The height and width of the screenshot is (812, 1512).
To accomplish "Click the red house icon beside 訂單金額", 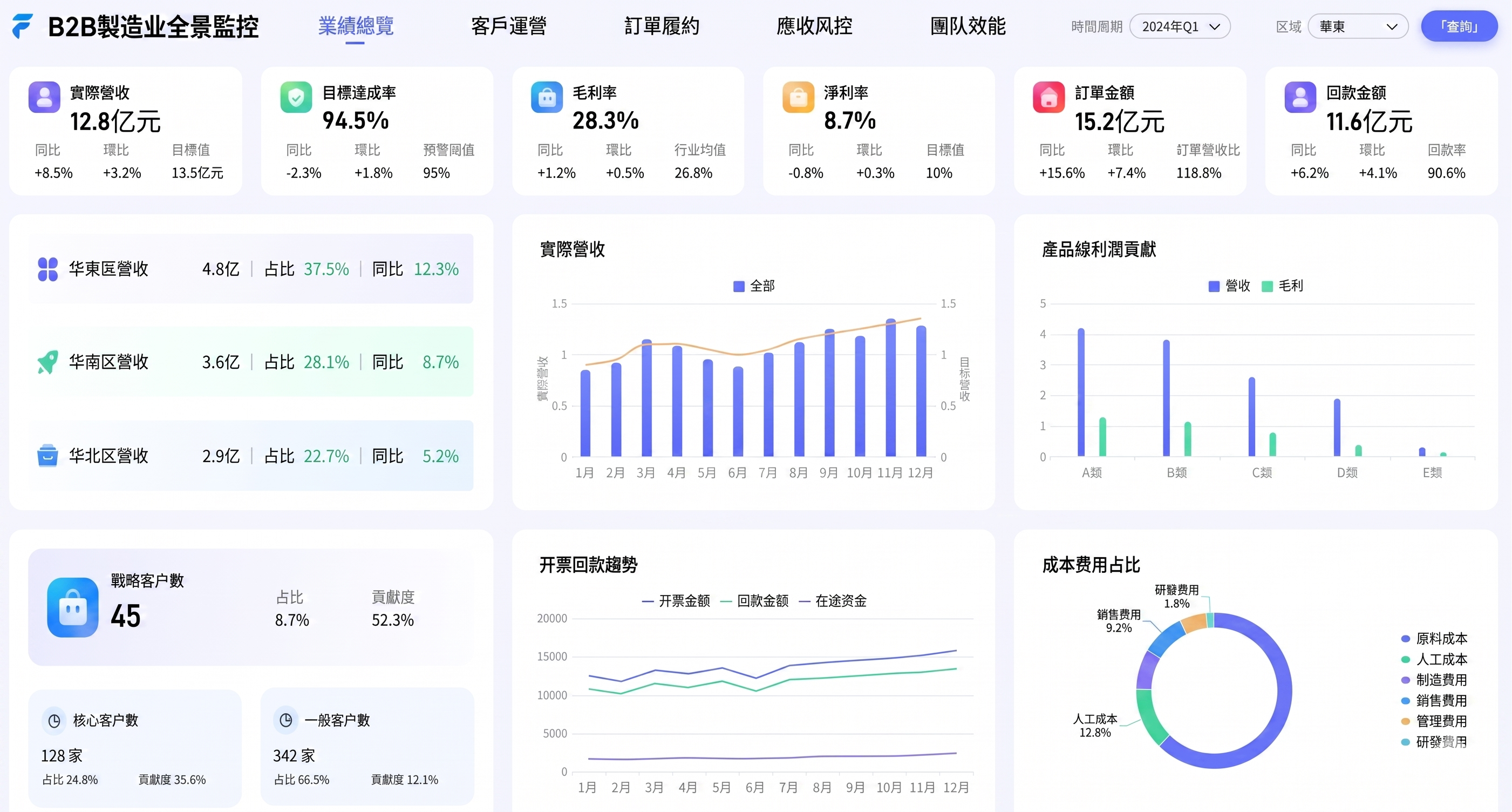I will pyautogui.click(x=1048, y=97).
